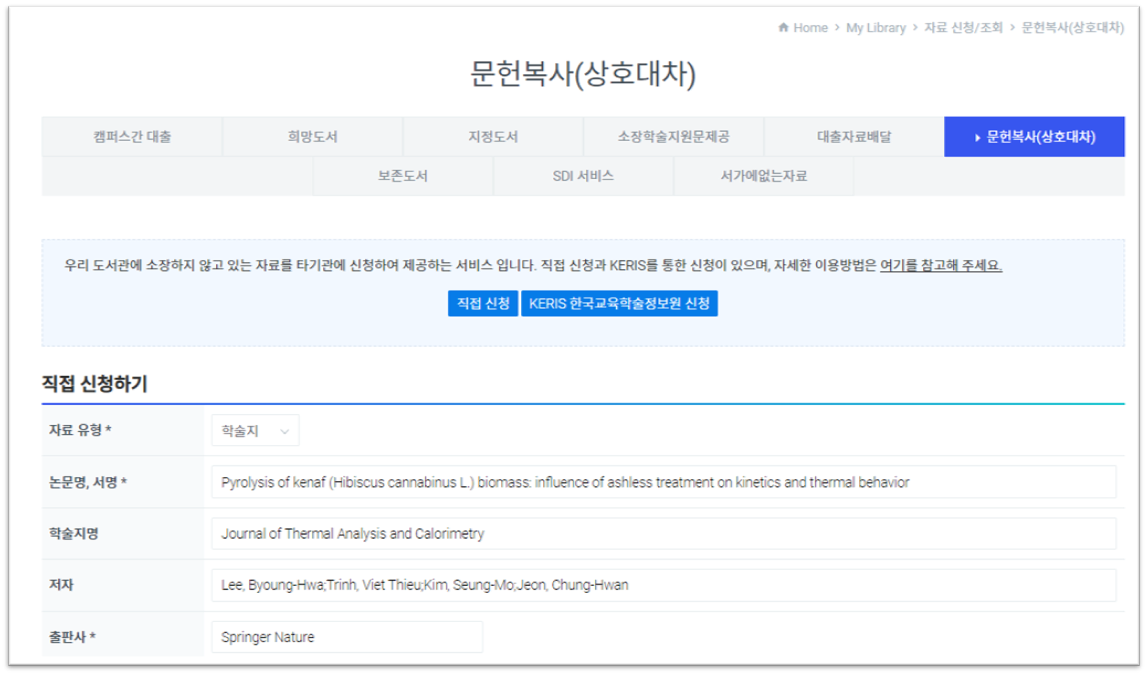The height and width of the screenshot is (675, 1147).
Task: Open the SDI 서비스 tab
Action: coord(583,176)
